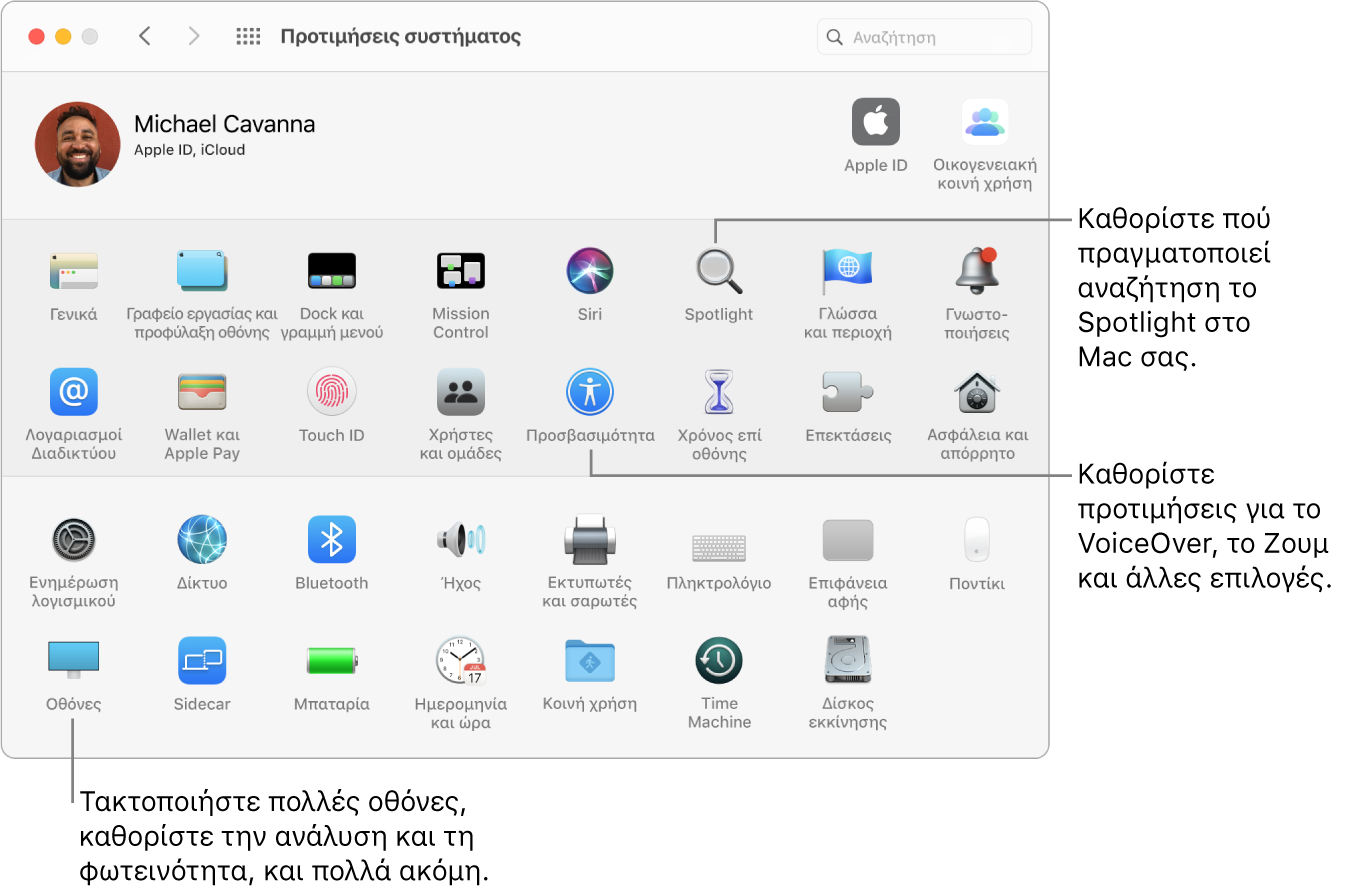Open Οθόνες preferences
The width and height of the screenshot is (1357, 891).
point(74,661)
